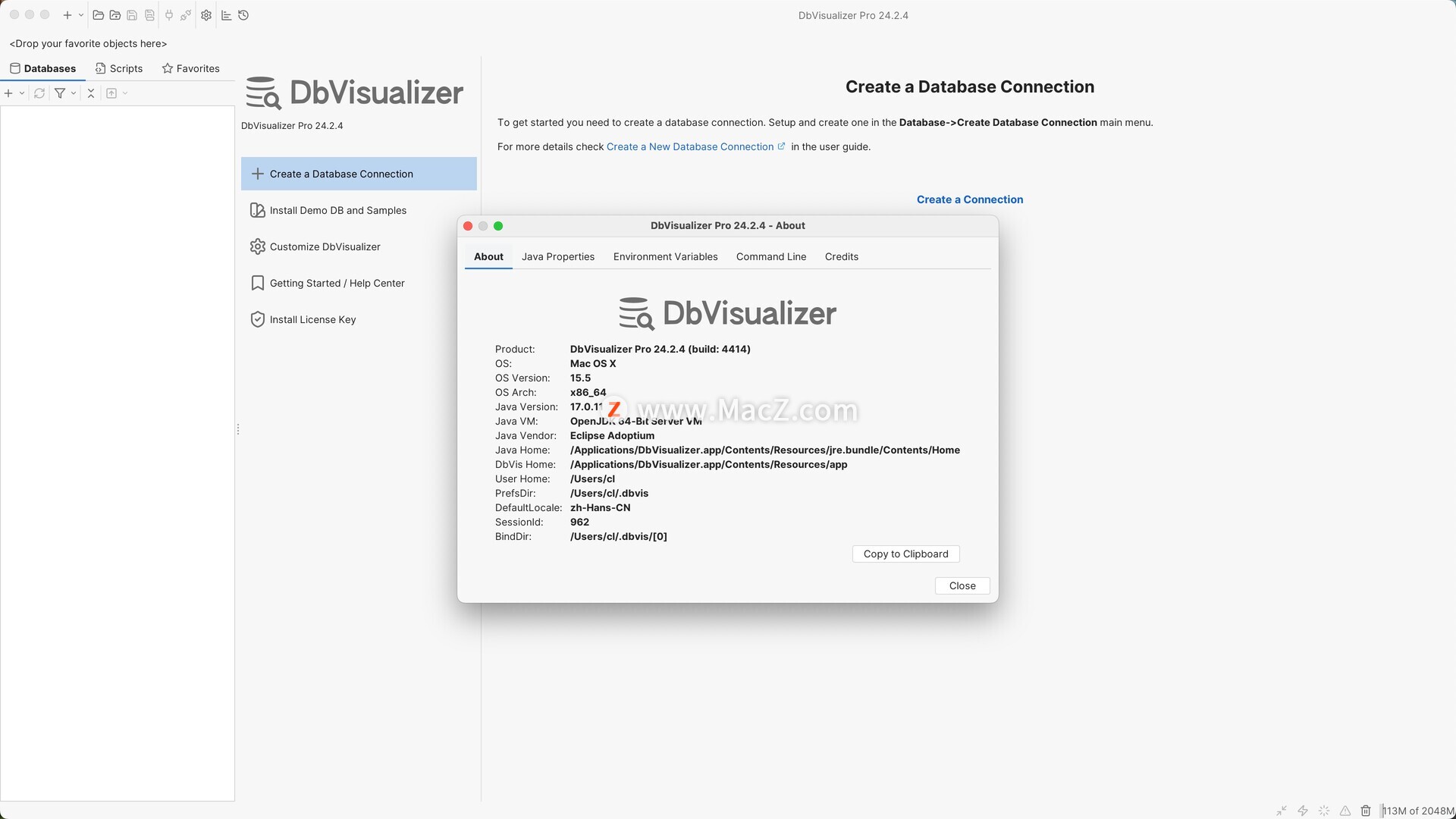Click the Drop your favorite objects here bar
Image resolution: width=1456 pixels, height=819 pixels.
point(88,43)
